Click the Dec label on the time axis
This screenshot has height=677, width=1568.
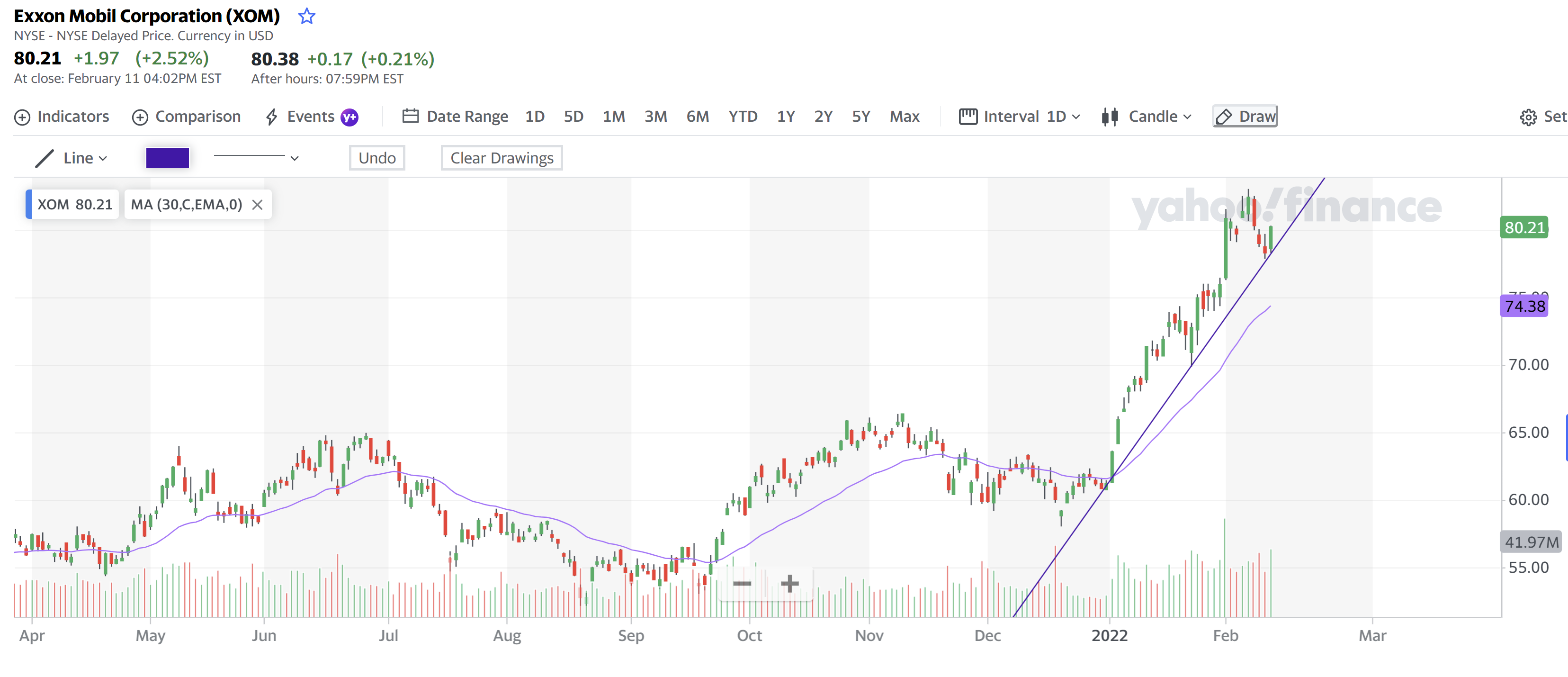[987, 636]
